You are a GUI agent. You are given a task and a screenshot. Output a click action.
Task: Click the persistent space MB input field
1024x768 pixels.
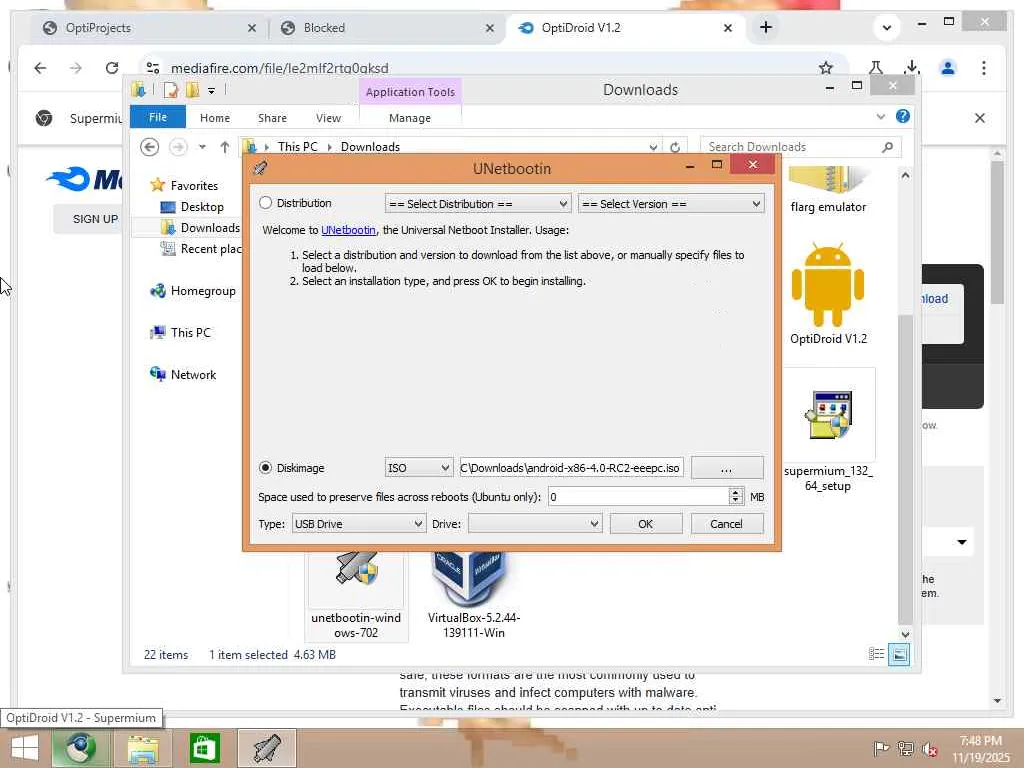tap(638, 497)
